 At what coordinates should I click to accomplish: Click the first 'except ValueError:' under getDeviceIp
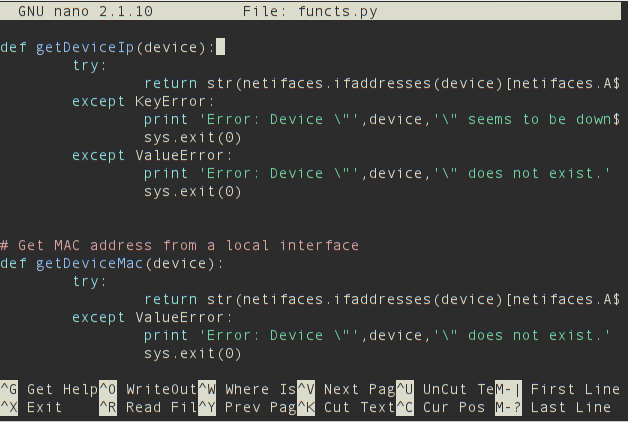[x=152, y=155]
